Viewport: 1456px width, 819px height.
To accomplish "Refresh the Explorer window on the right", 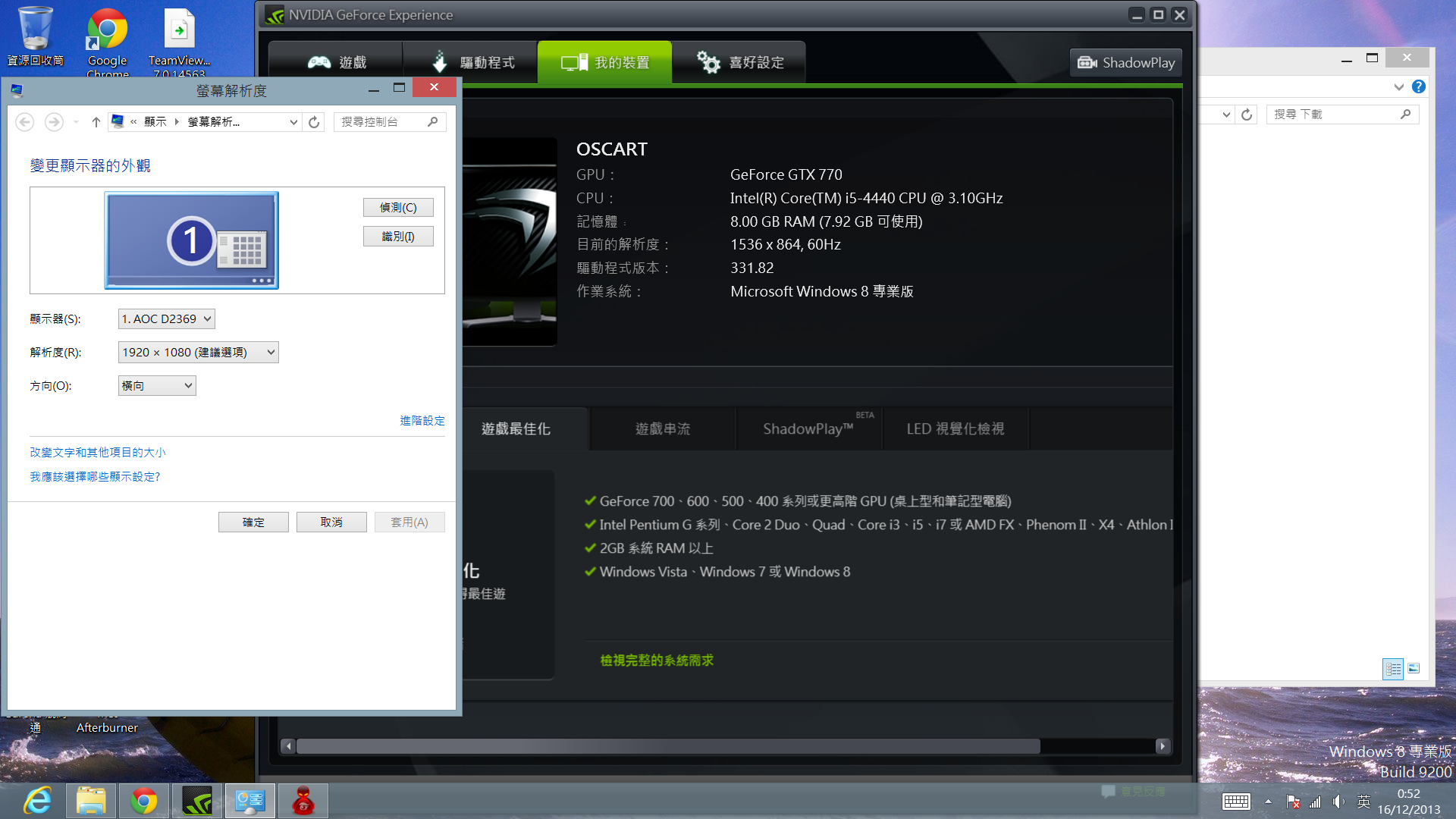I will (x=1247, y=115).
